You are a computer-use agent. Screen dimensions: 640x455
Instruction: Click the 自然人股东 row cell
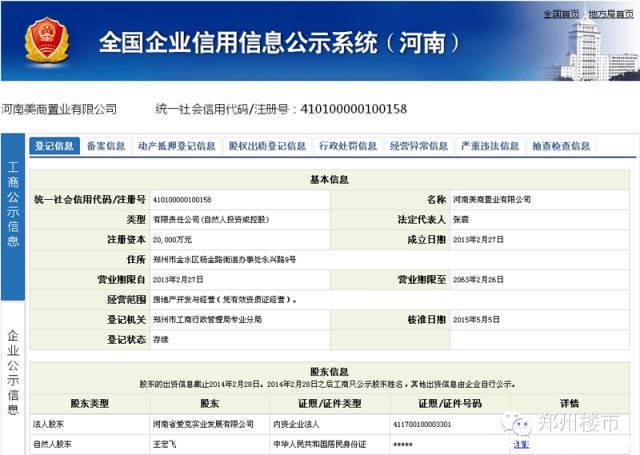coord(52,444)
